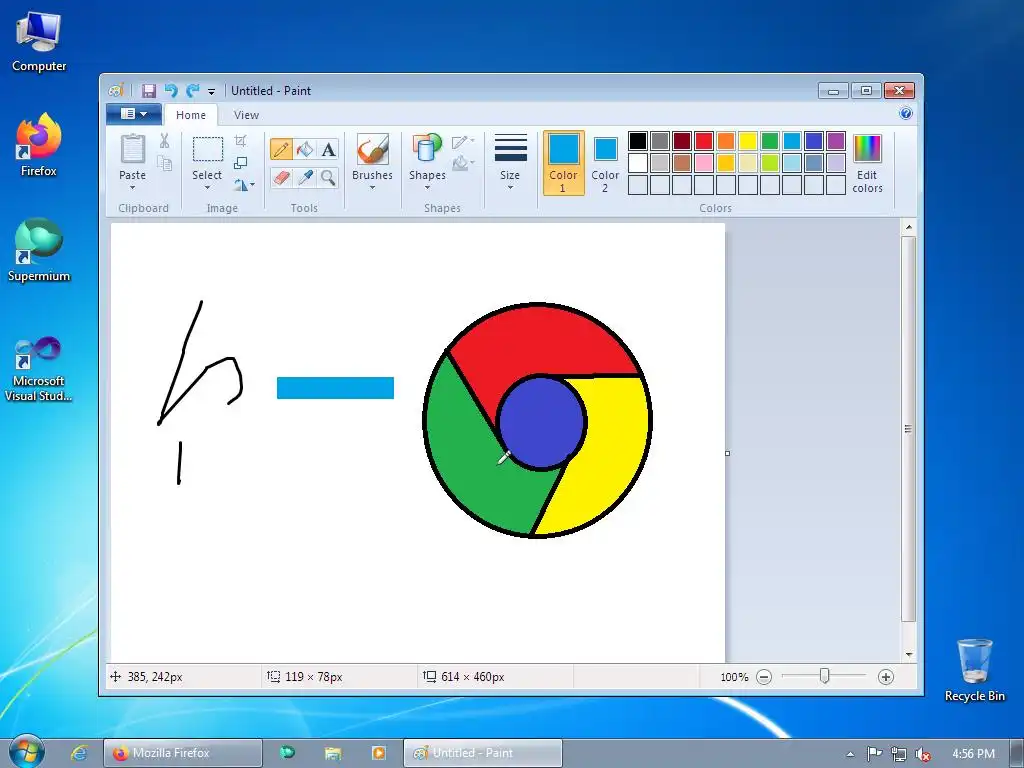The image size is (1024, 768).
Task: Click the vertical scrollbar down arrow
Action: tap(908, 654)
